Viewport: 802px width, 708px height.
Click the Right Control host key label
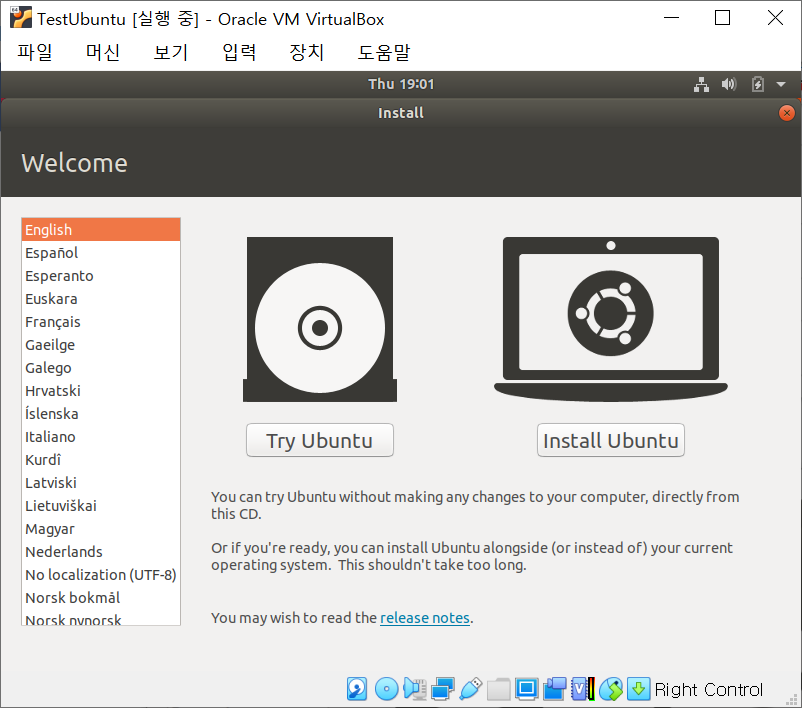(708, 690)
